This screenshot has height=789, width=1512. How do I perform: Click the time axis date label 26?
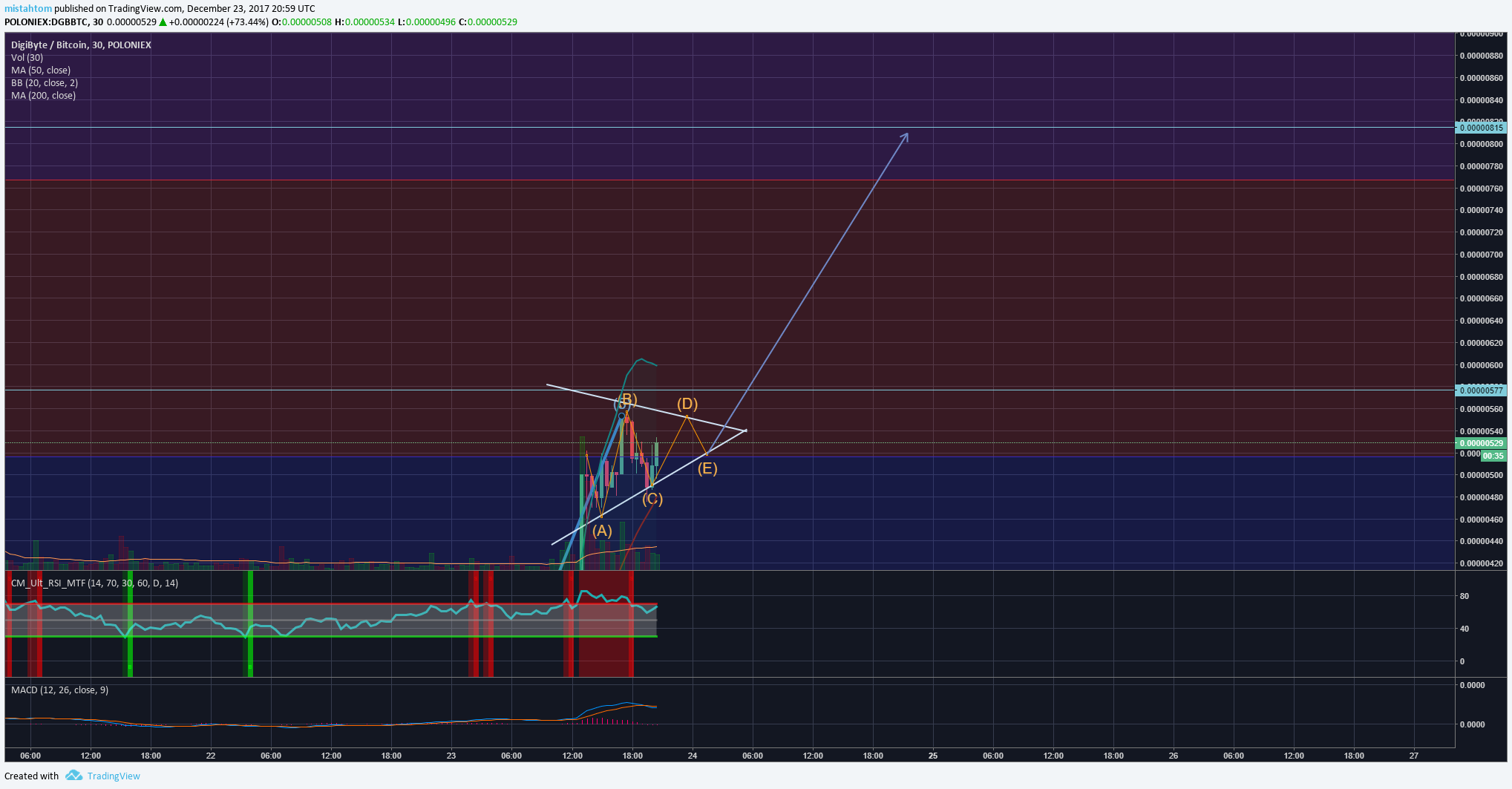click(1174, 756)
